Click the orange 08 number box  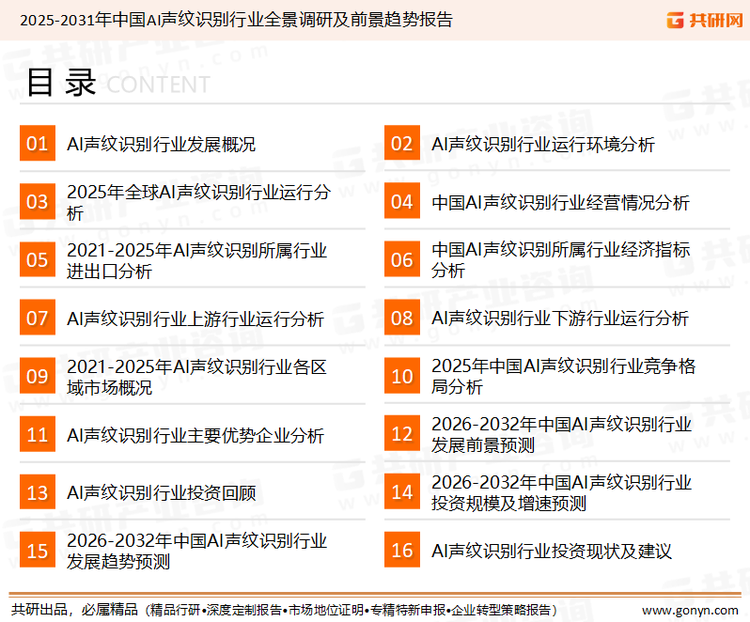click(402, 318)
